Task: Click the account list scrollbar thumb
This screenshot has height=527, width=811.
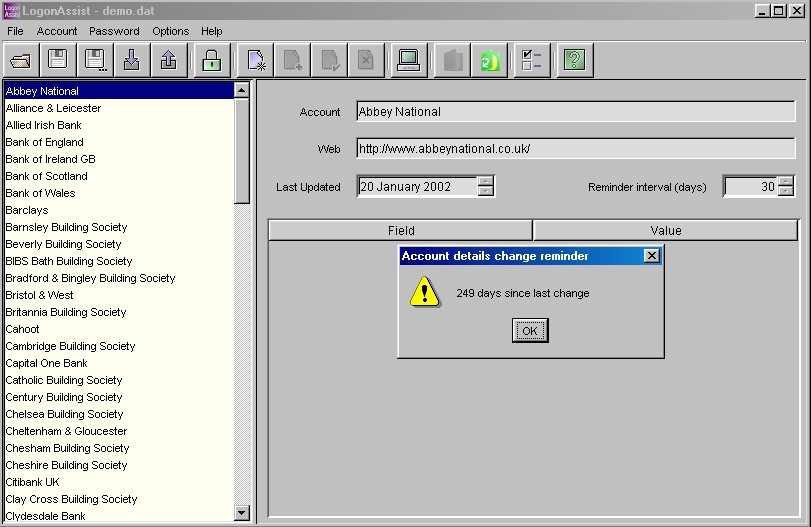Action: coord(242,151)
